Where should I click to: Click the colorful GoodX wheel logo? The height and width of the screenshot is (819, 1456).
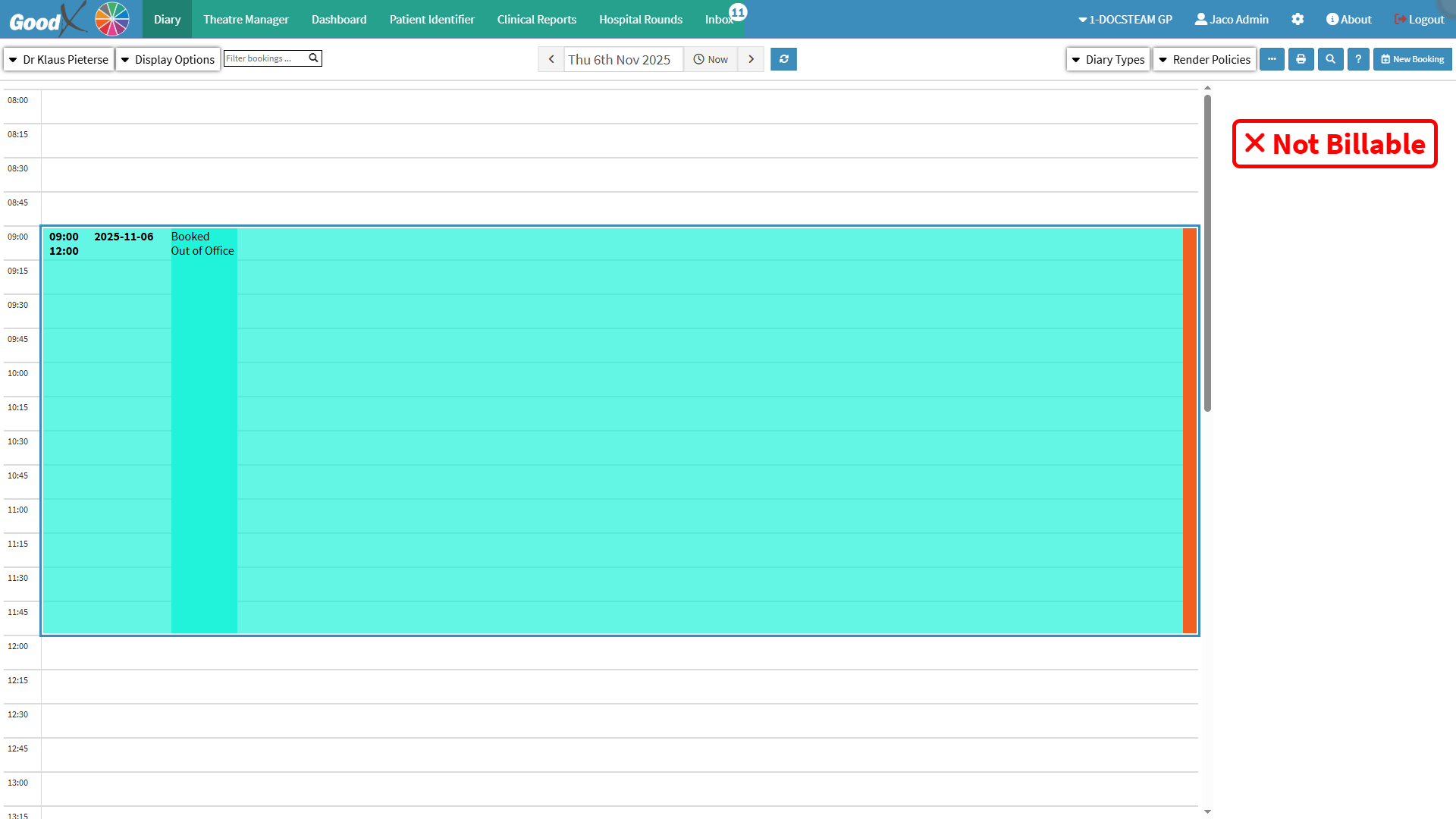[x=112, y=19]
